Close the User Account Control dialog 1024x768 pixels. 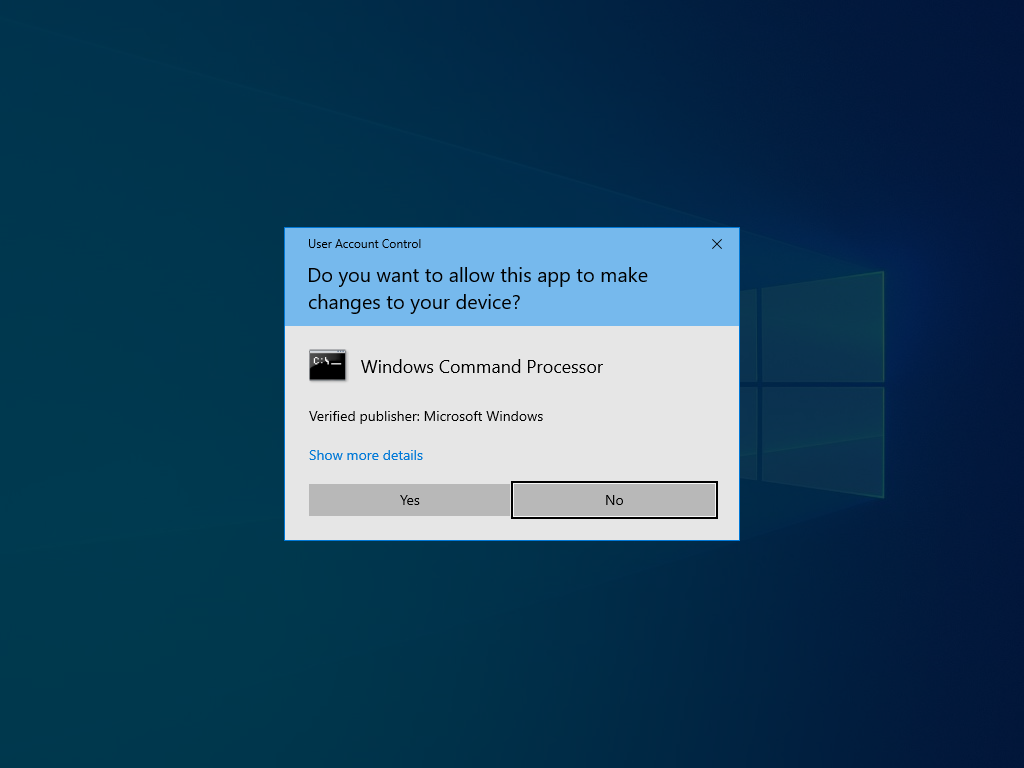(716, 244)
